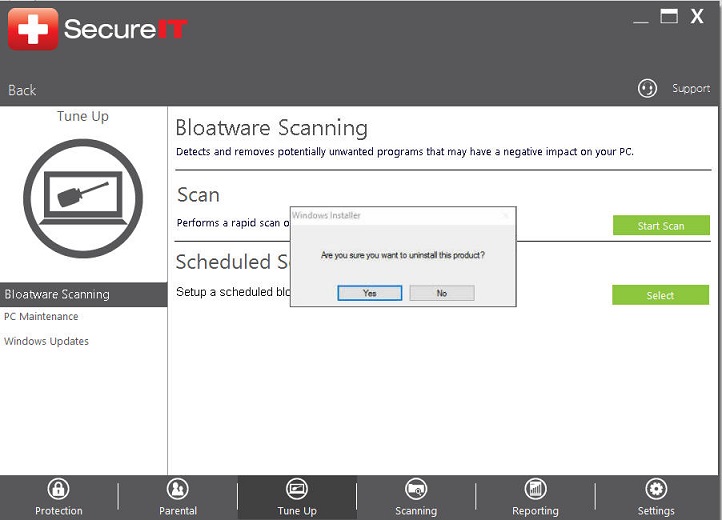Click the 'Are you sure you want to uninstall' text
Image resolution: width=722 pixels, height=520 pixels.
(403, 255)
